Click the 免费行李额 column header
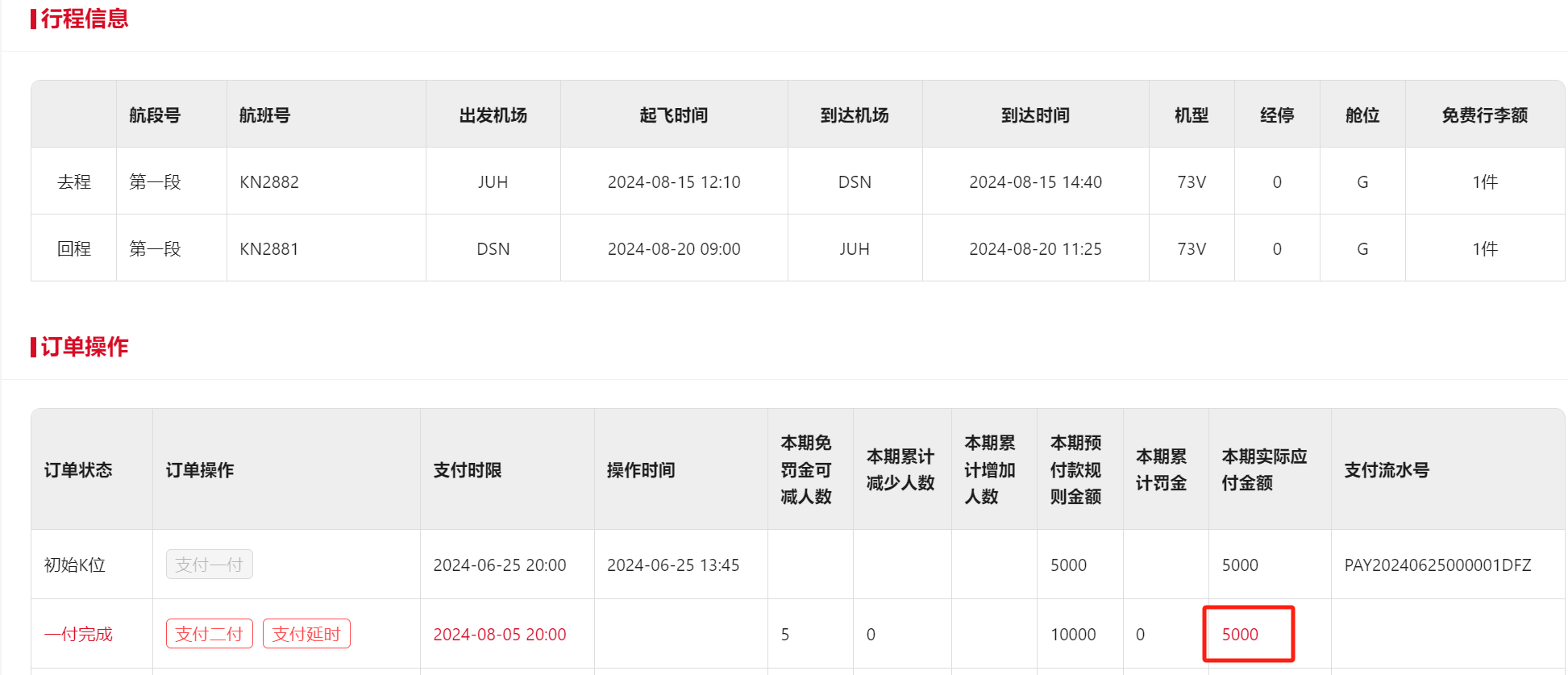The height and width of the screenshot is (675, 1568). (x=1484, y=115)
